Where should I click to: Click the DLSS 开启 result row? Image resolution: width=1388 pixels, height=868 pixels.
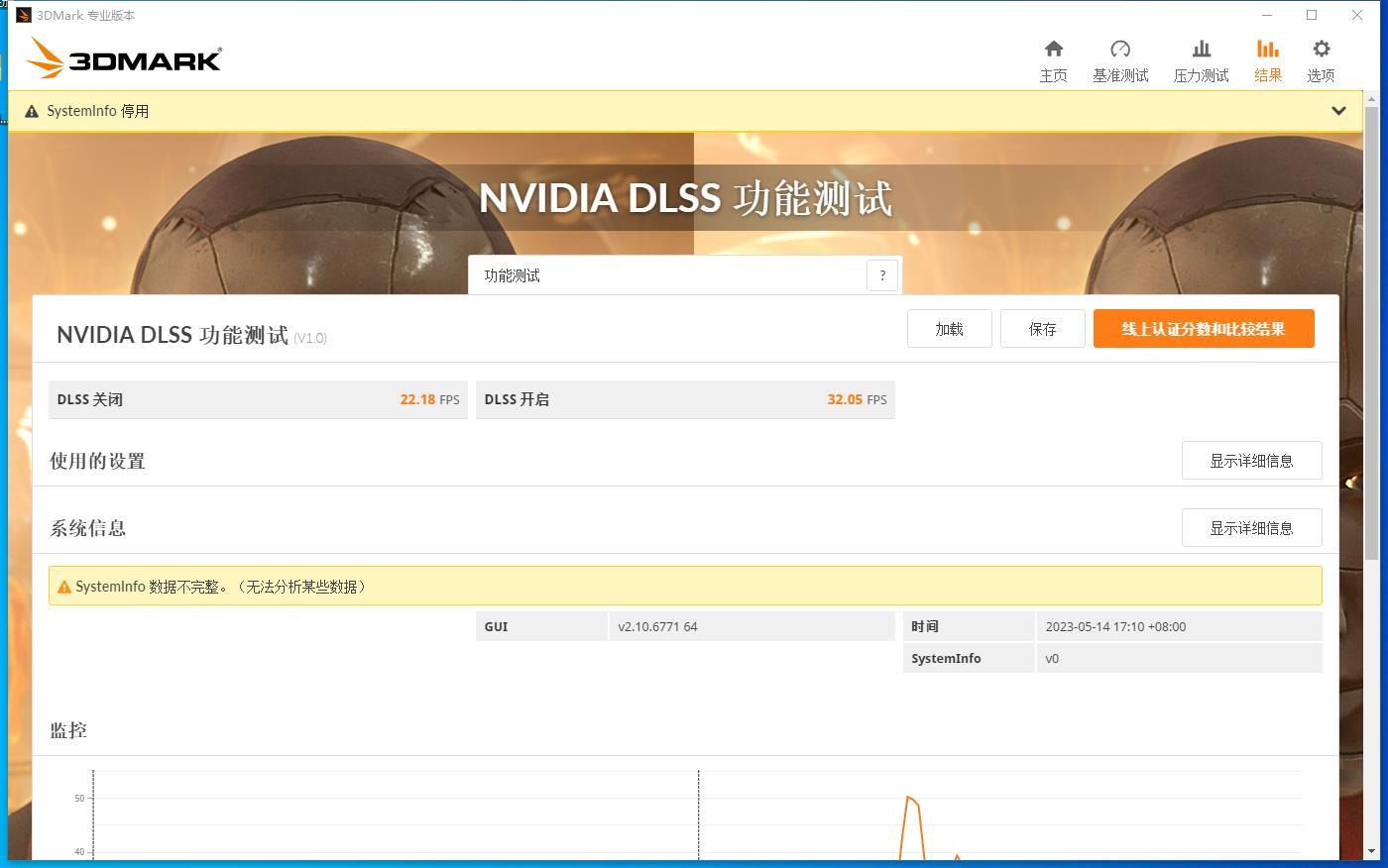[x=685, y=399]
